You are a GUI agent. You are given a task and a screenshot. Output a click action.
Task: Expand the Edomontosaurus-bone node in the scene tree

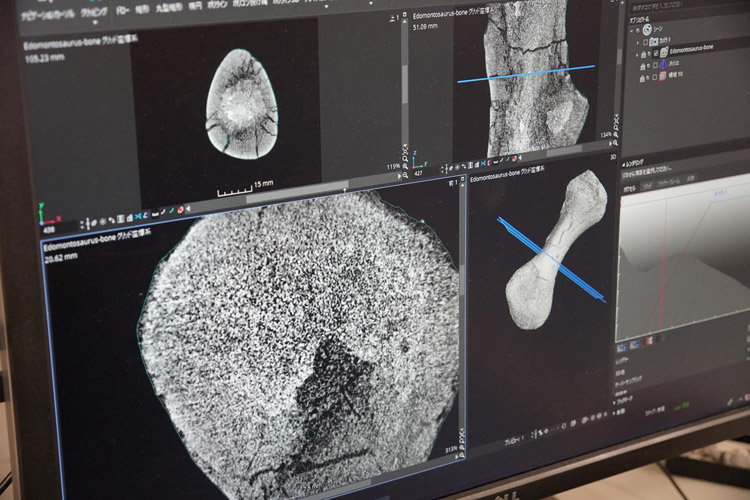(637, 55)
